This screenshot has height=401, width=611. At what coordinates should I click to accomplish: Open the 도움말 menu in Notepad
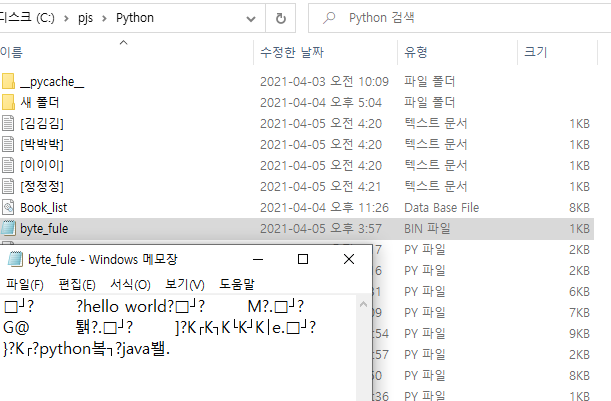(x=237, y=284)
